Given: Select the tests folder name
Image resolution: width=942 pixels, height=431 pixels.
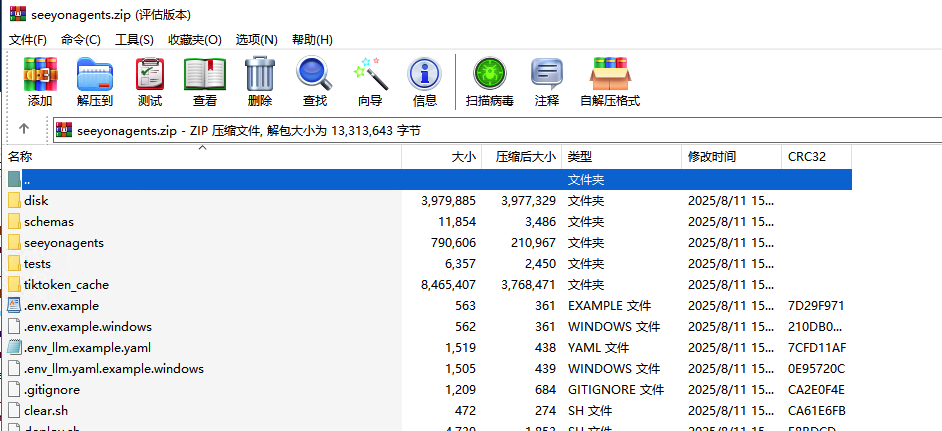Looking at the screenshot, I should pyautogui.click(x=37, y=263).
